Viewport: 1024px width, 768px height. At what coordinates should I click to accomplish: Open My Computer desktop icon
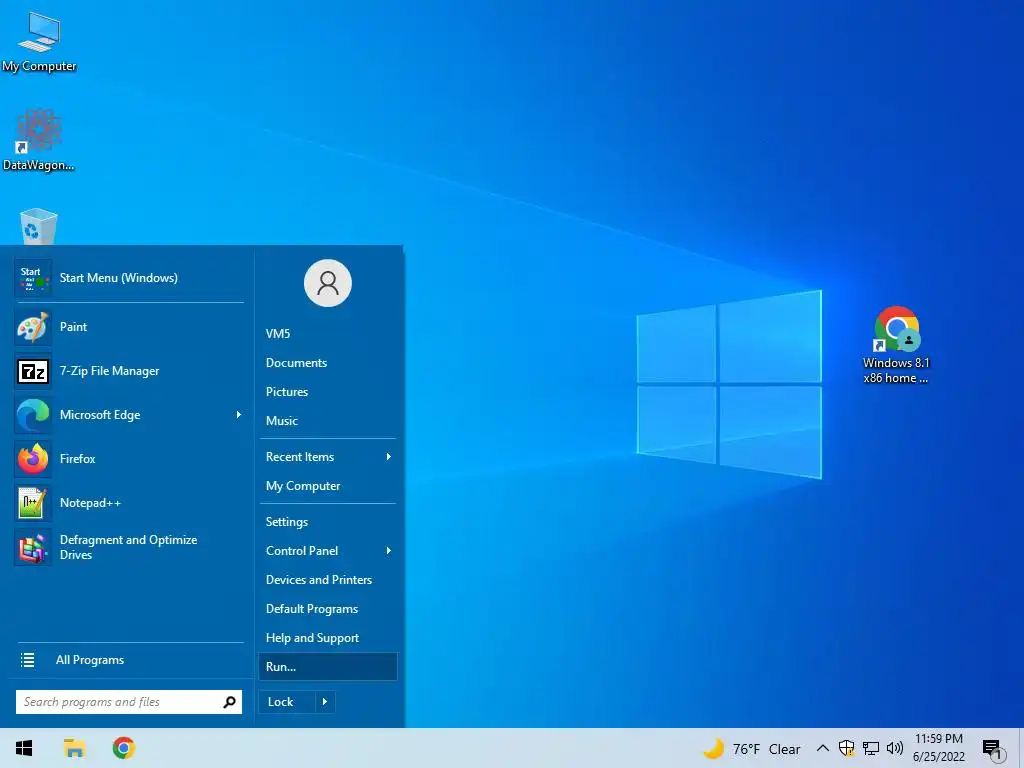pos(39,40)
